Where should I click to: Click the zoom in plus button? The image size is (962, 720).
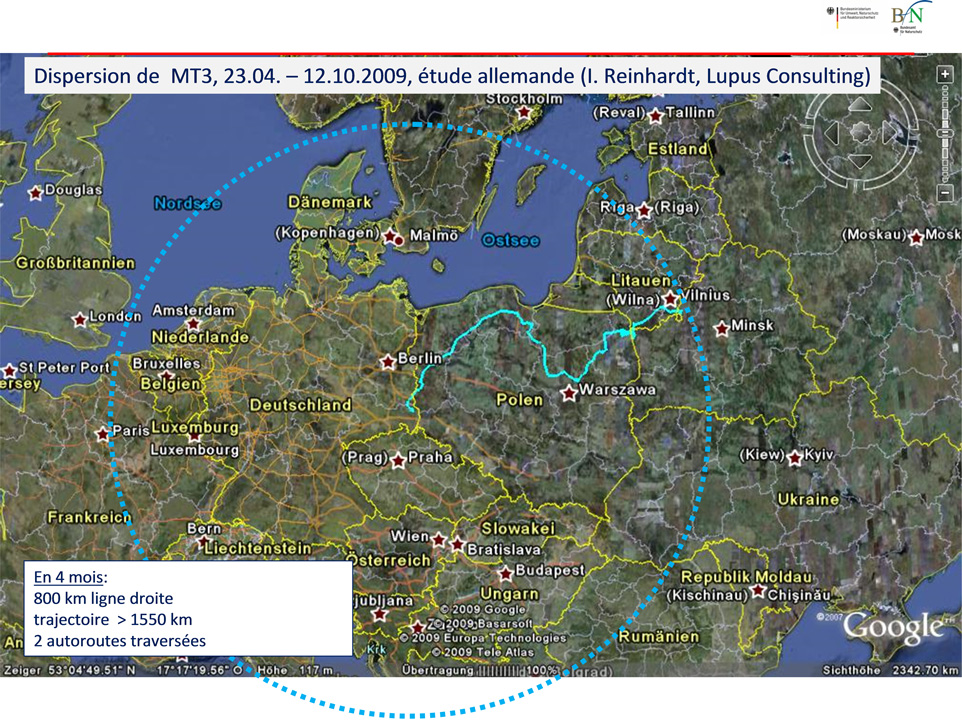(x=945, y=74)
